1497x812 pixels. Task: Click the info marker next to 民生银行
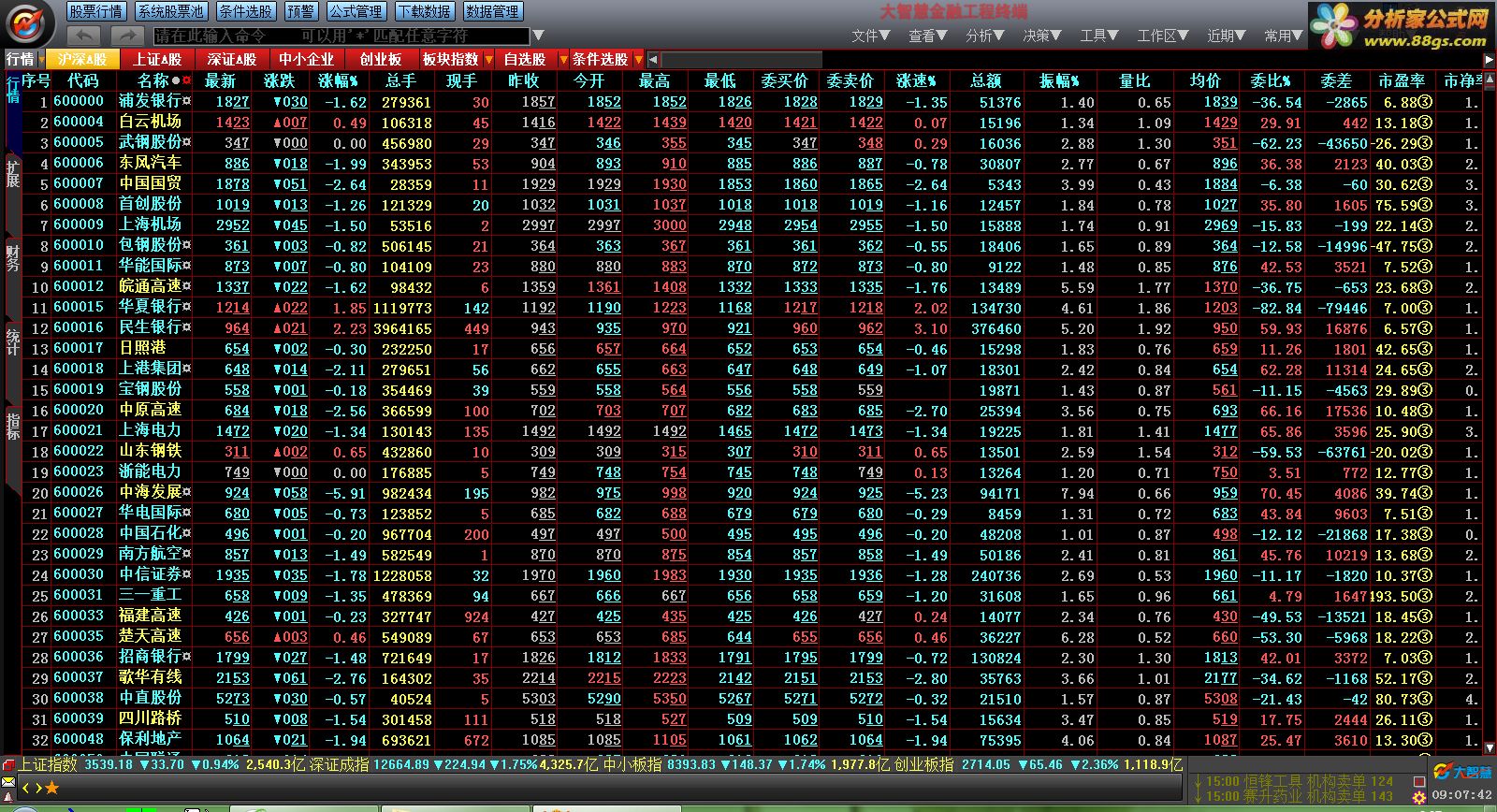coord(187,328)
